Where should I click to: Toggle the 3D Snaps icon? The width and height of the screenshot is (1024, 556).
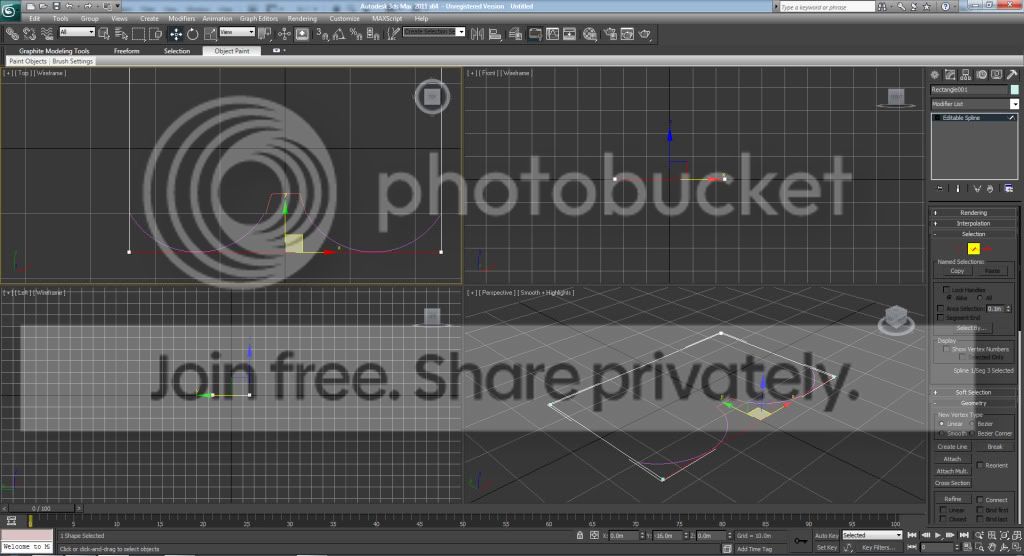click(x=322, y=34)
